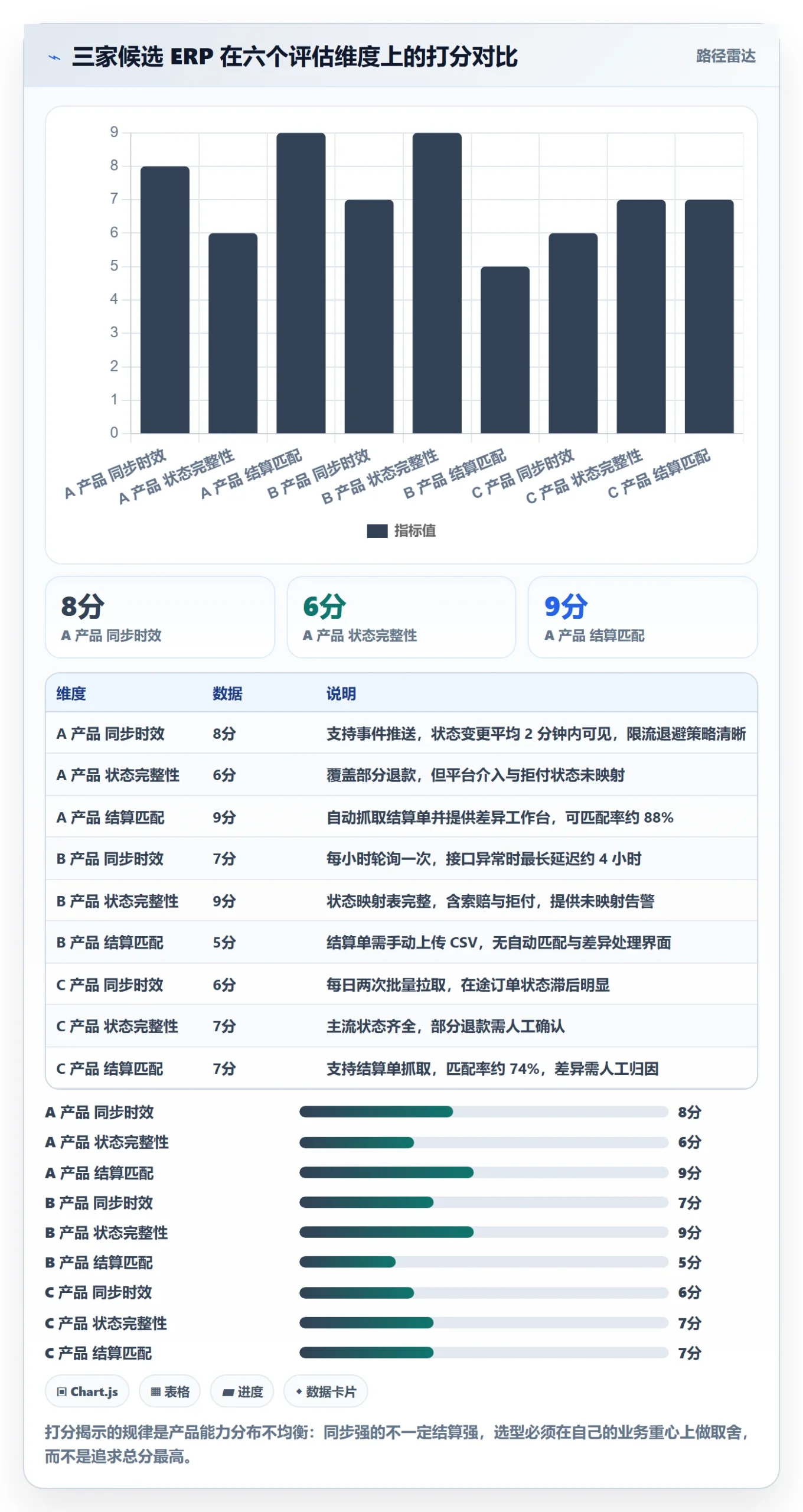
Task: Click the C 产品 状态完整性 progress bar
Action: [x=484, y=1322]
